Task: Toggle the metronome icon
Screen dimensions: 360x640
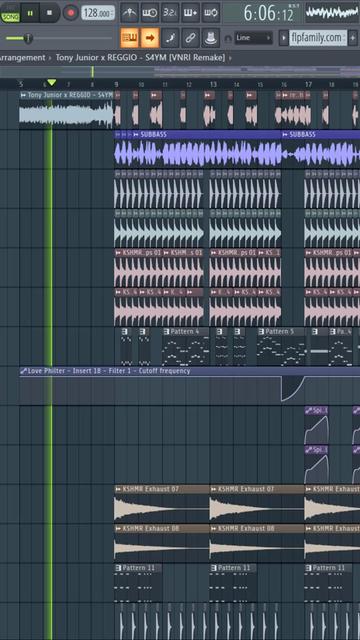Action: coord(129,13)
